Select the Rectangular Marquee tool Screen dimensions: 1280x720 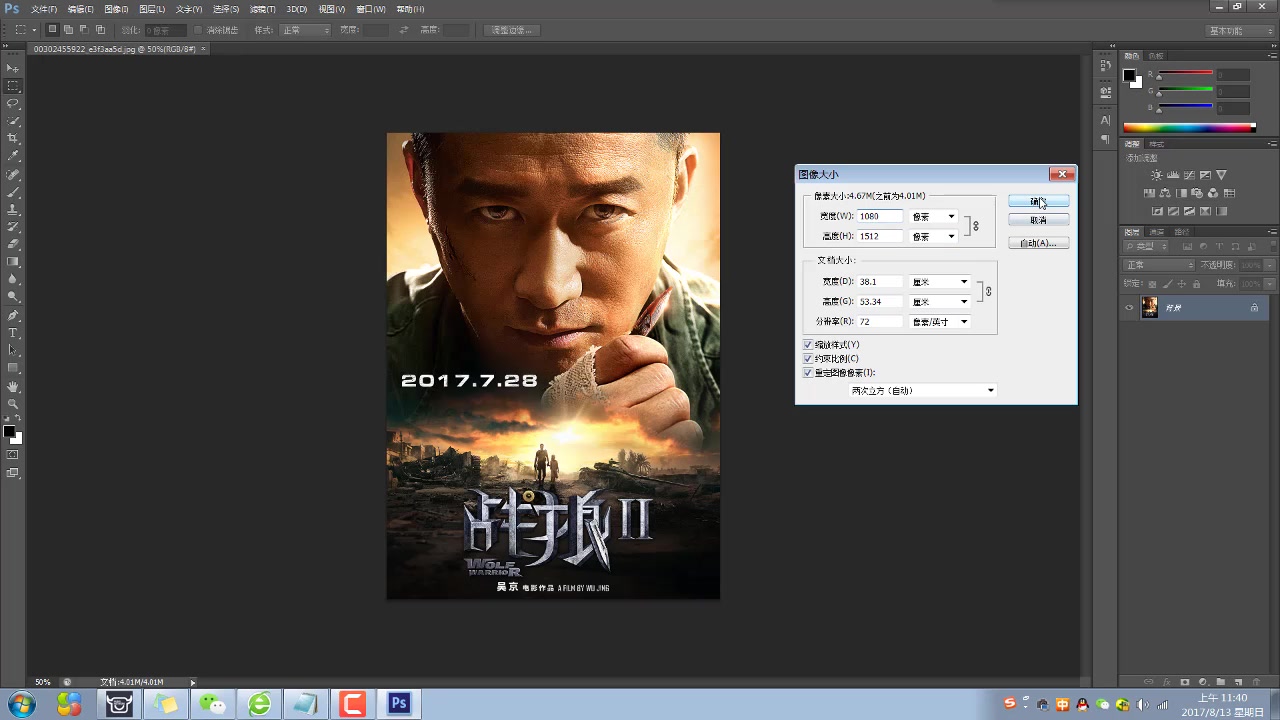pyautogui.click(x=13, y=86)
